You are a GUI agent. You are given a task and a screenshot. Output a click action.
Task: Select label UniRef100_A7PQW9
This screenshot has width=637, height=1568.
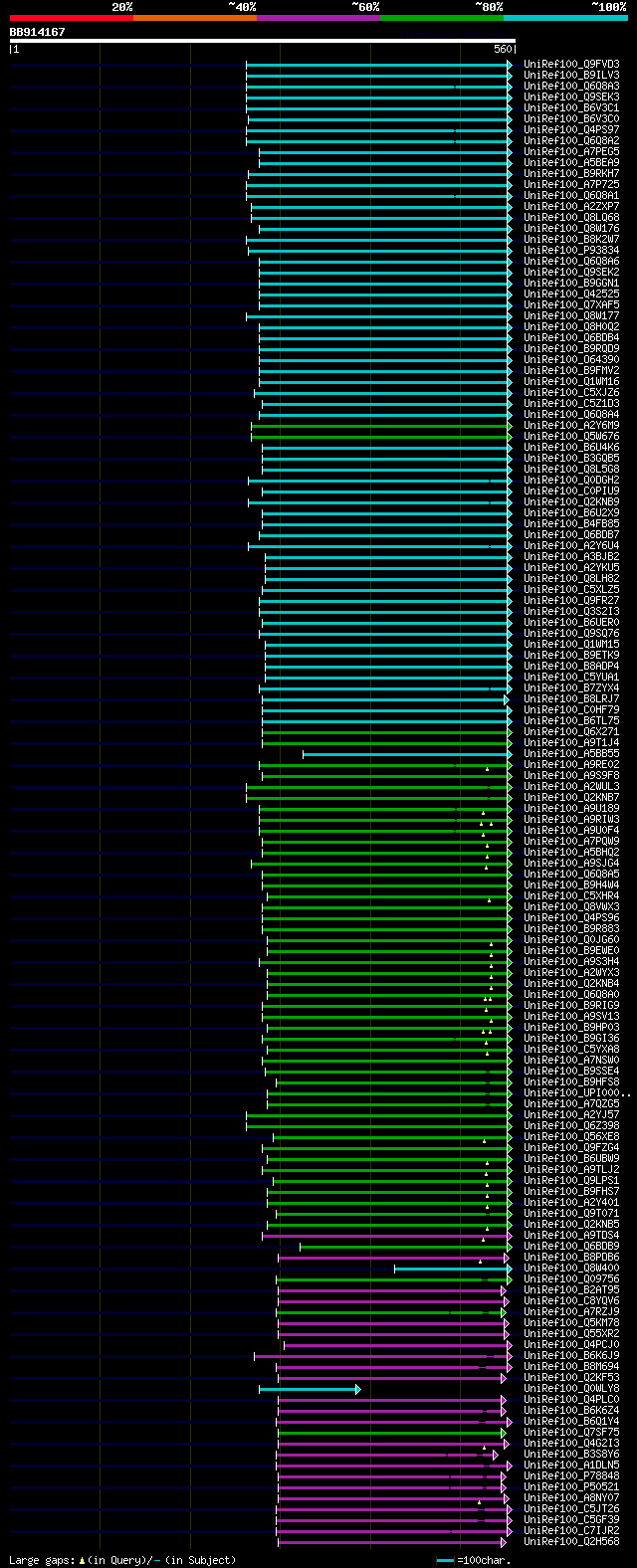coord(571,842)
